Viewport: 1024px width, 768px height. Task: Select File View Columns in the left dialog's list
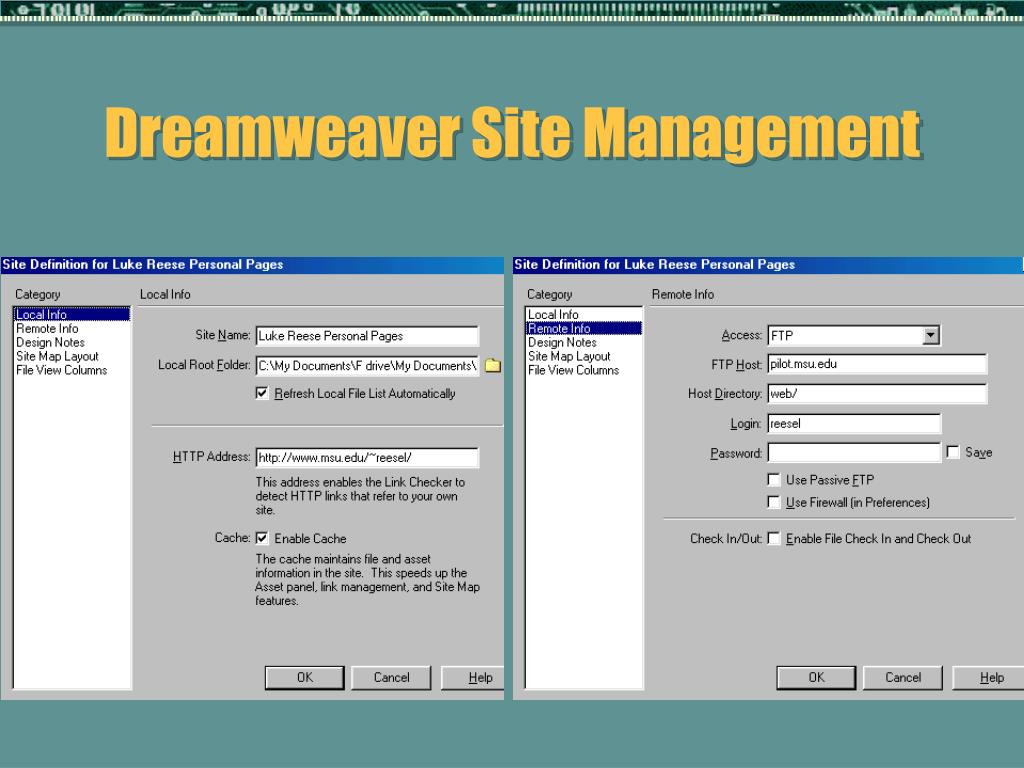click(x=72, y=370)
